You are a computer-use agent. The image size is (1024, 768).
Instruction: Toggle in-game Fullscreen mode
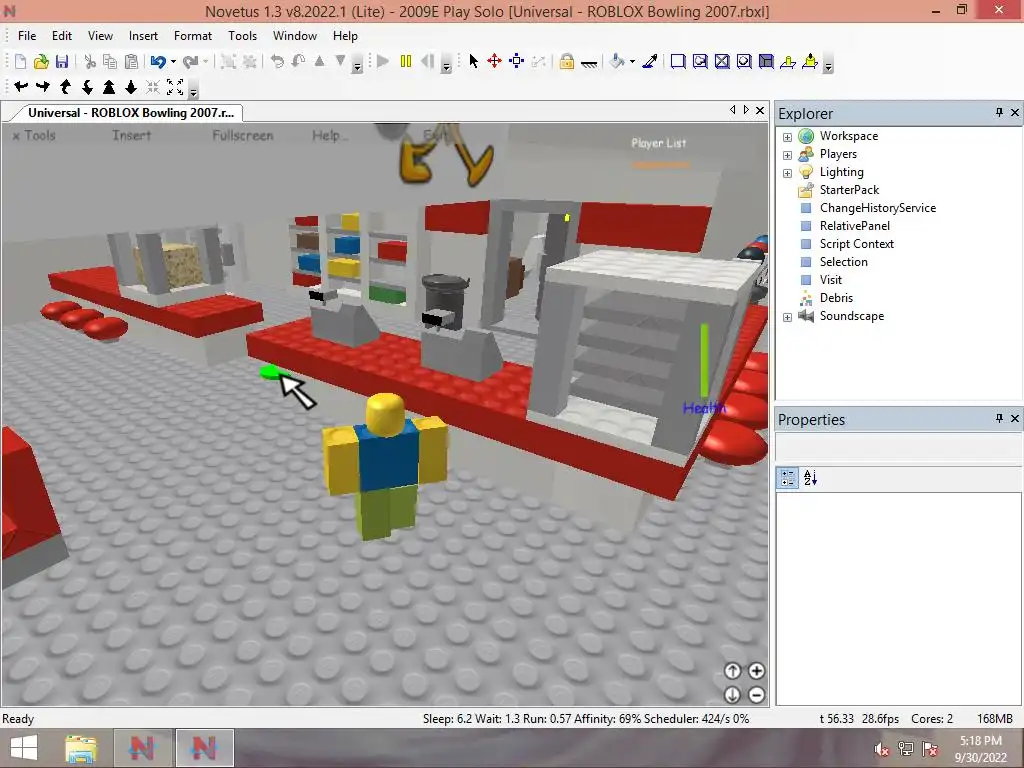tap(242, 135)
